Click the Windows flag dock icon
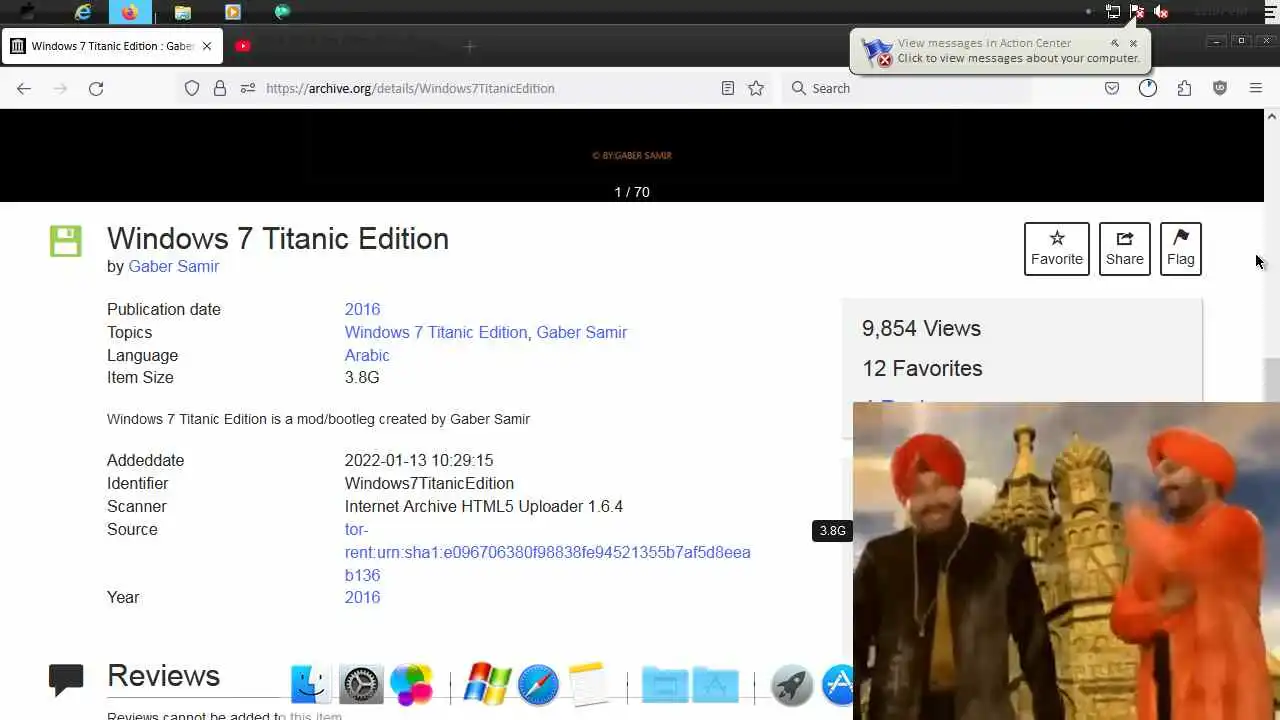The width and height of the screenshot is (1280, 720). tap(487, 685)
